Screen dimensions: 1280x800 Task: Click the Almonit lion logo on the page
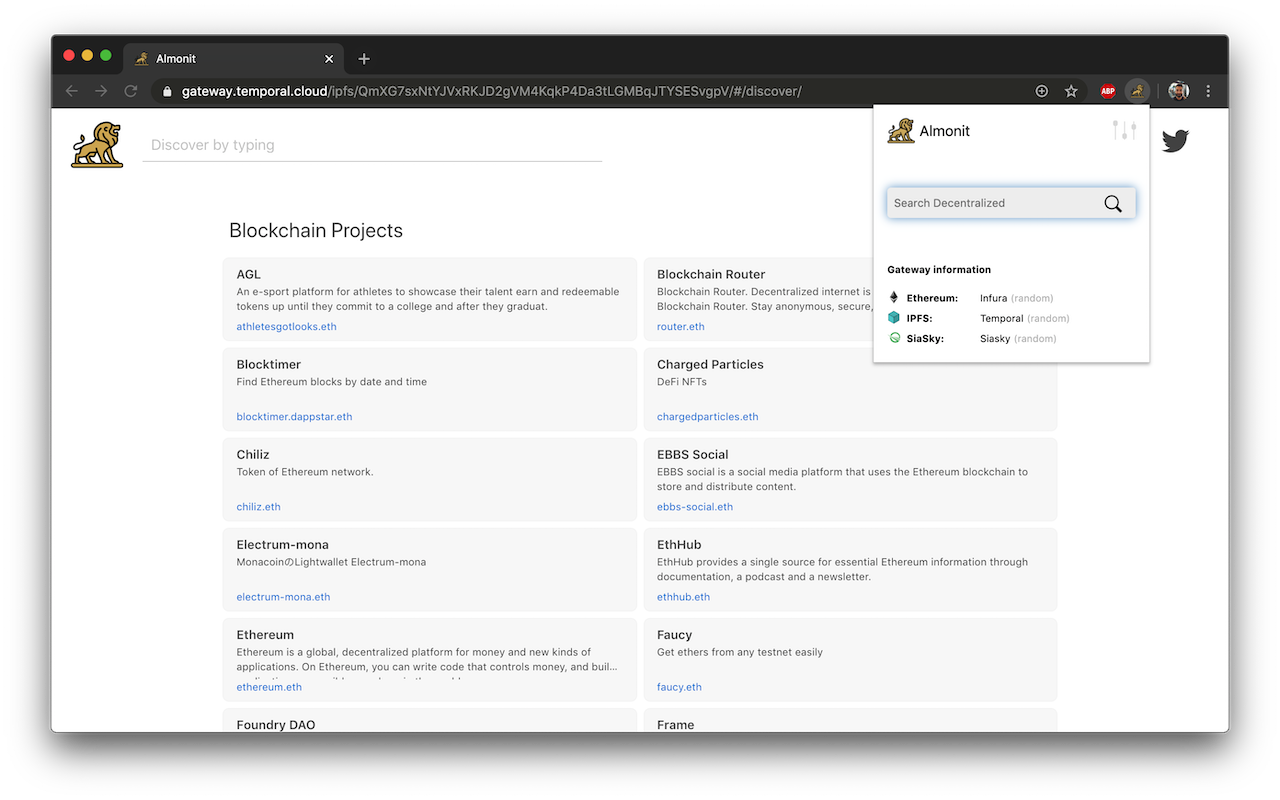(97, 145)
